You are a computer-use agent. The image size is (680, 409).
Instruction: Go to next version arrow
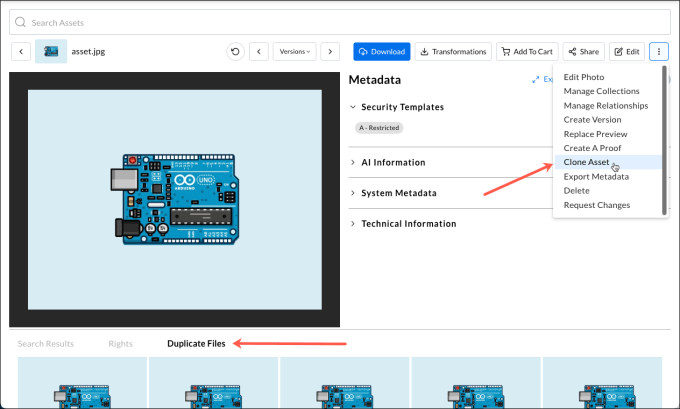pos(330,52)
